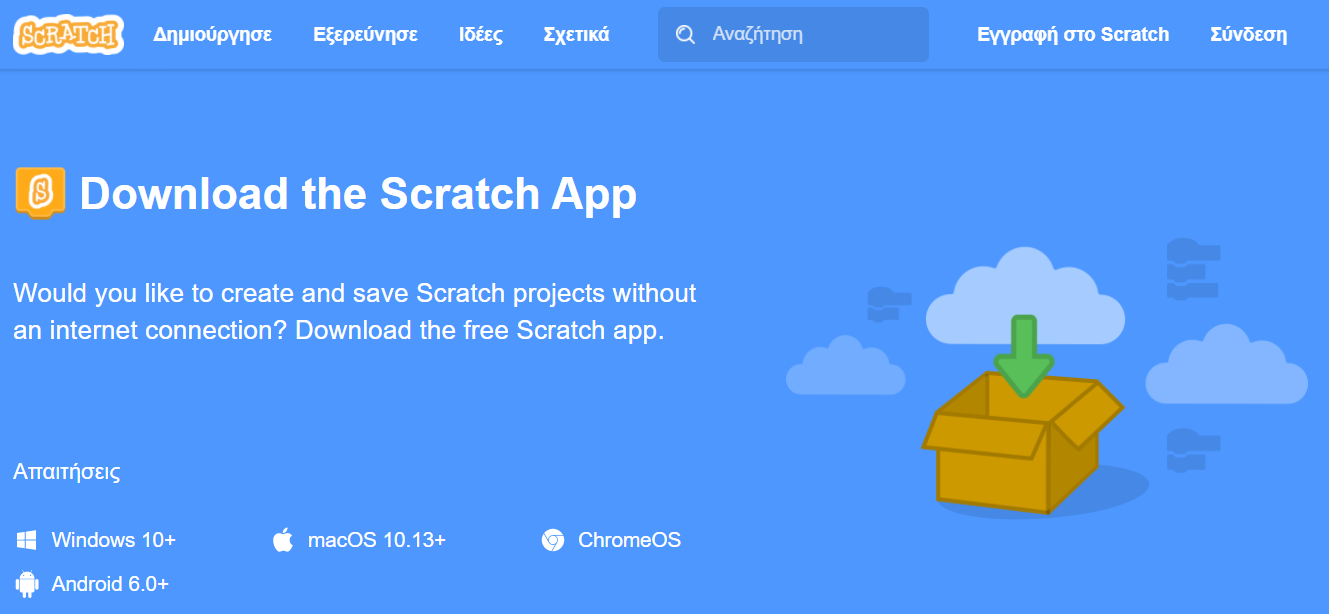Click the 'macOS 10.13+' text
The width and height of the screenshot is (1329, 614).
[377, 540]
